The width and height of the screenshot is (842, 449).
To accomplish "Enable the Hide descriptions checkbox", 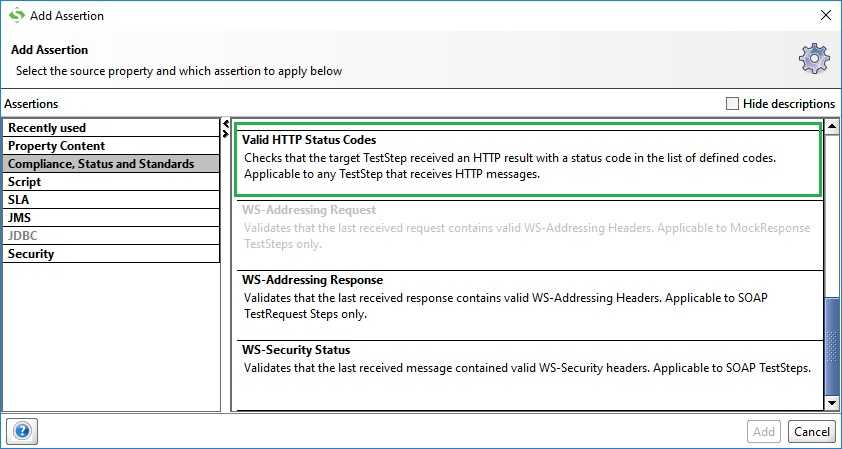I will [732, 103].
